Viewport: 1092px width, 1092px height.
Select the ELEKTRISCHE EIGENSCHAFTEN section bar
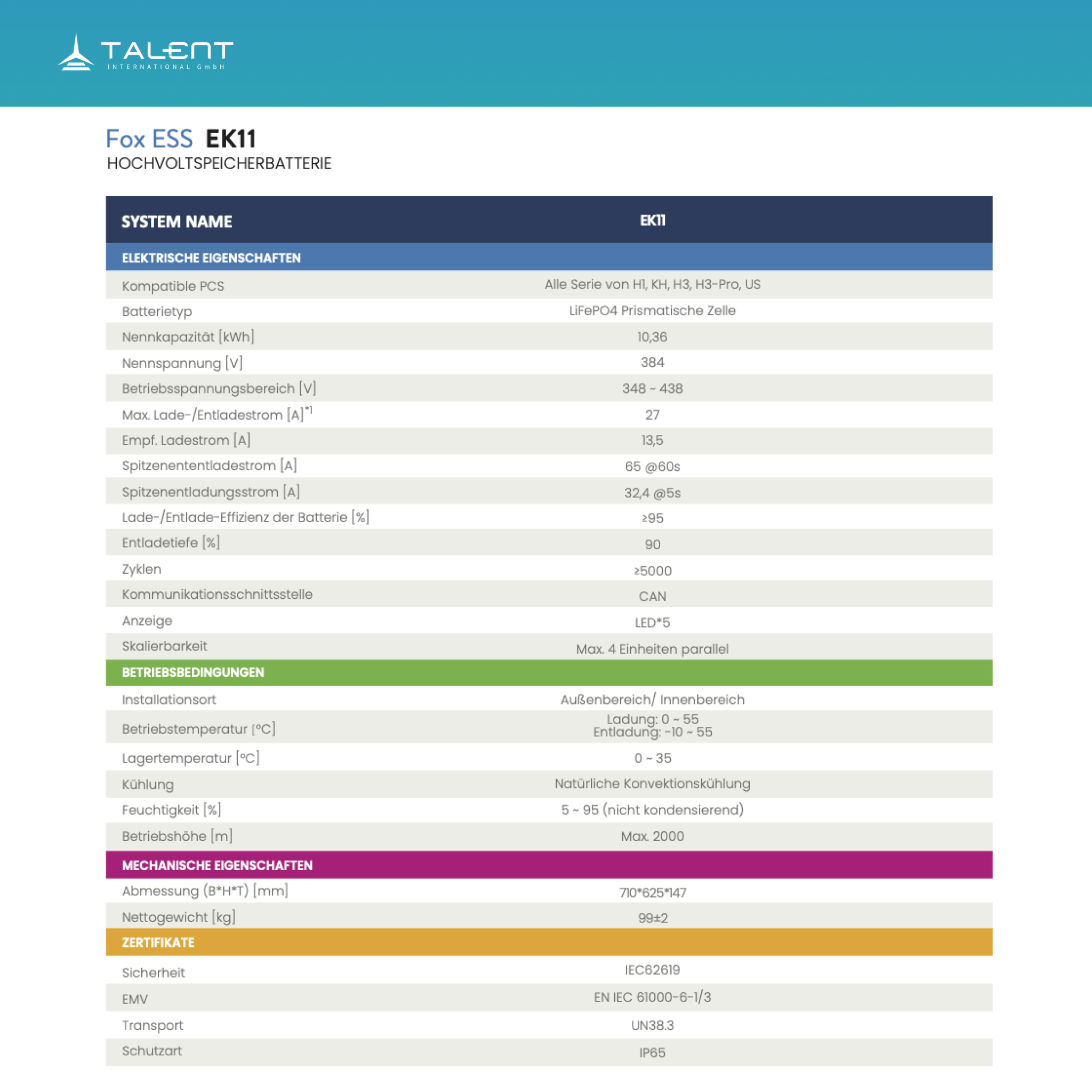211,258
